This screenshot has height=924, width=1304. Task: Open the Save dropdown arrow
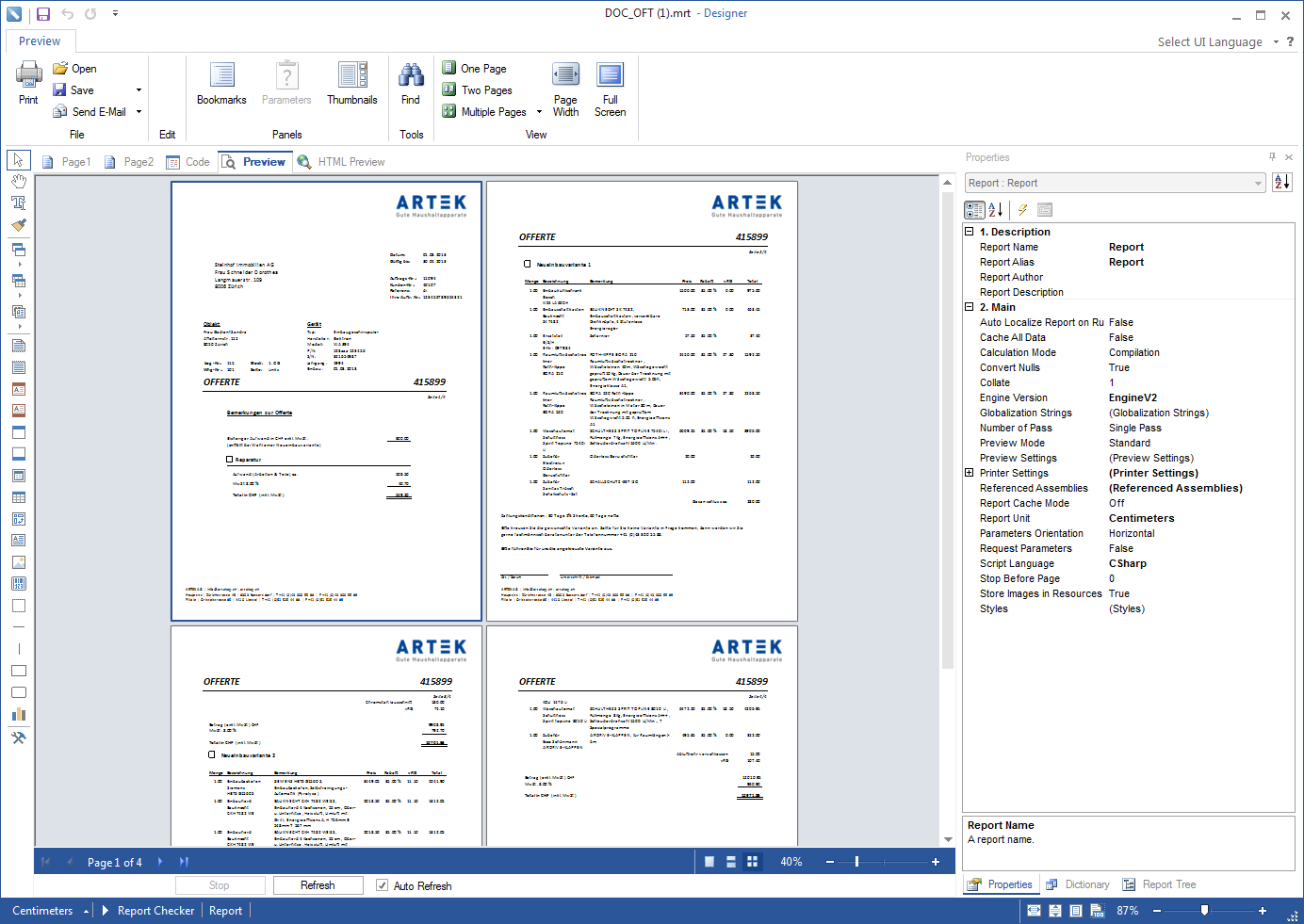139,90
